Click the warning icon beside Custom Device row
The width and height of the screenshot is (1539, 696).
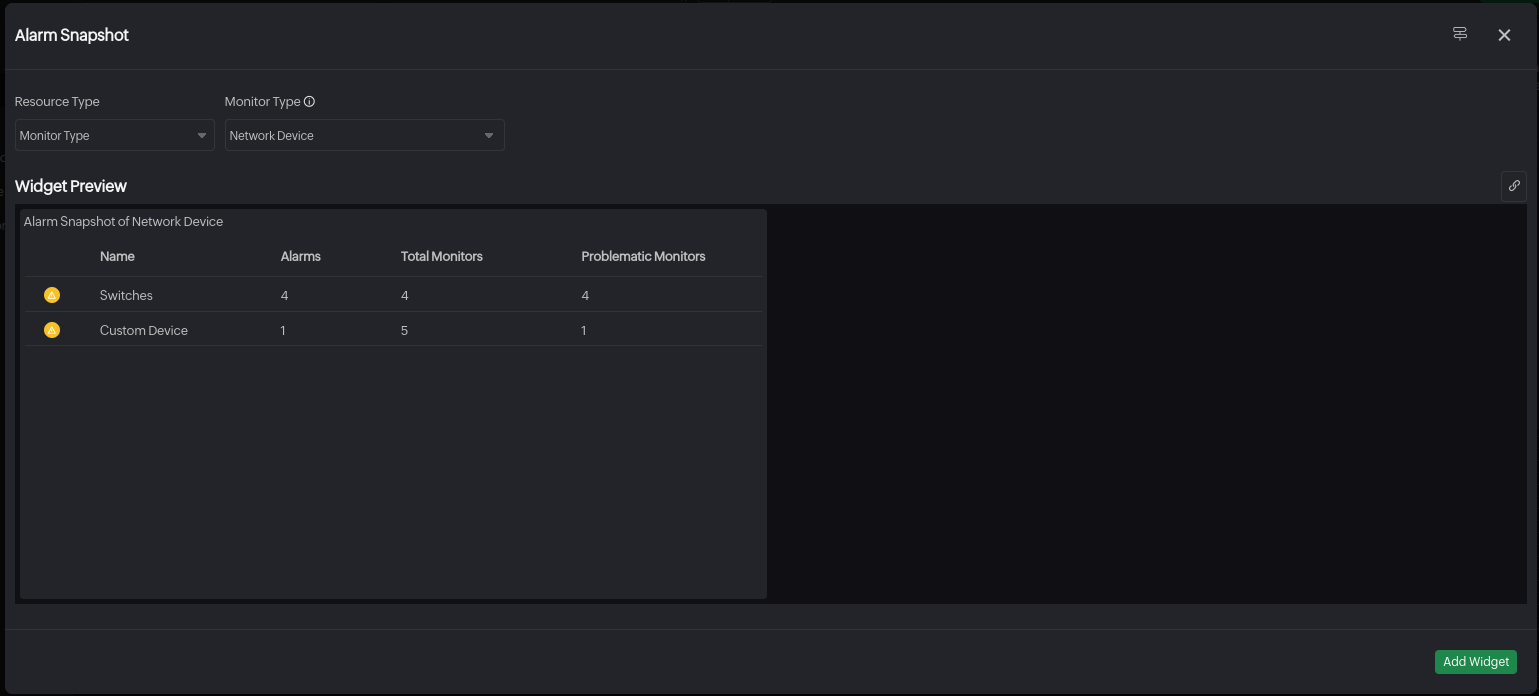tap(52, 329)
